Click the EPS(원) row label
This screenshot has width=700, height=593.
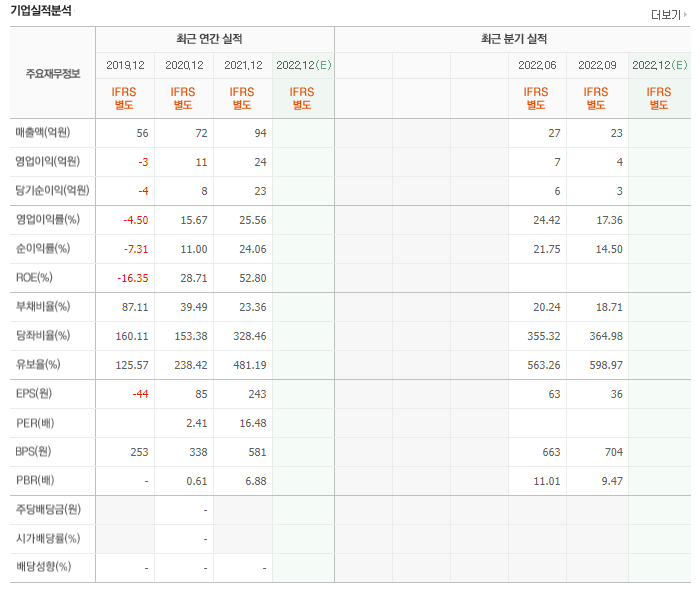[34, 393]
